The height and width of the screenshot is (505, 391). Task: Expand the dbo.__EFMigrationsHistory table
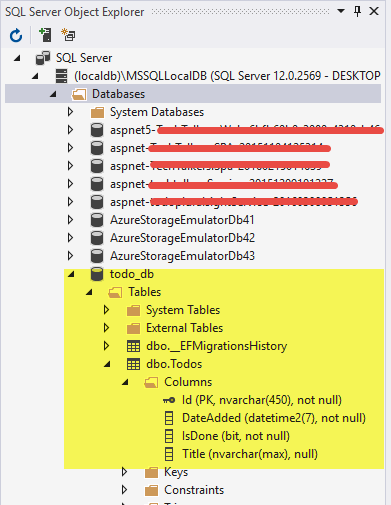tap(106, 346)
